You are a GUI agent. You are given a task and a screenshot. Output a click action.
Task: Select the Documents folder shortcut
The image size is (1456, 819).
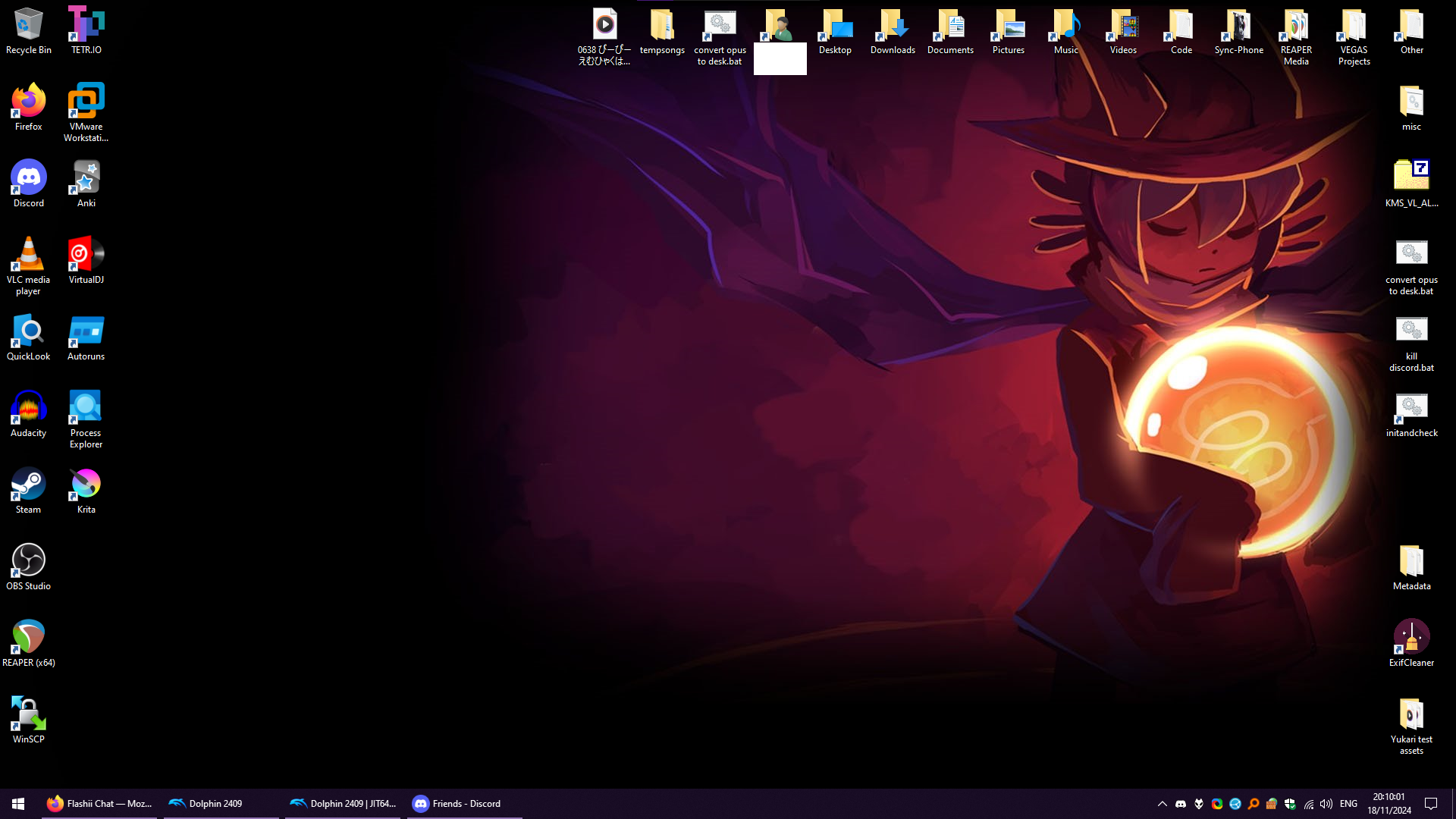click(x=950, y=31)
